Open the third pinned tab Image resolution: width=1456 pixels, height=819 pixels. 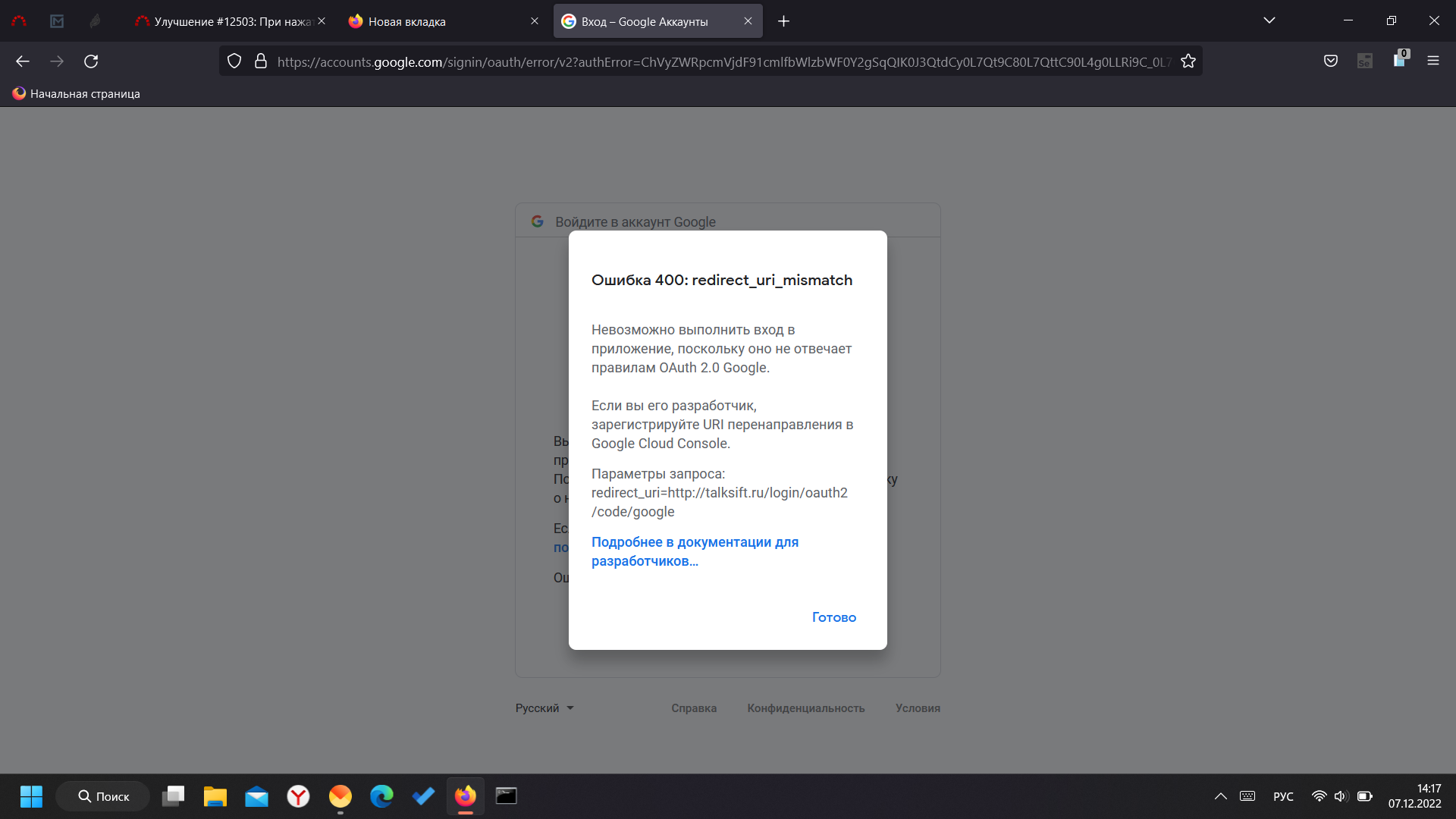95,21
